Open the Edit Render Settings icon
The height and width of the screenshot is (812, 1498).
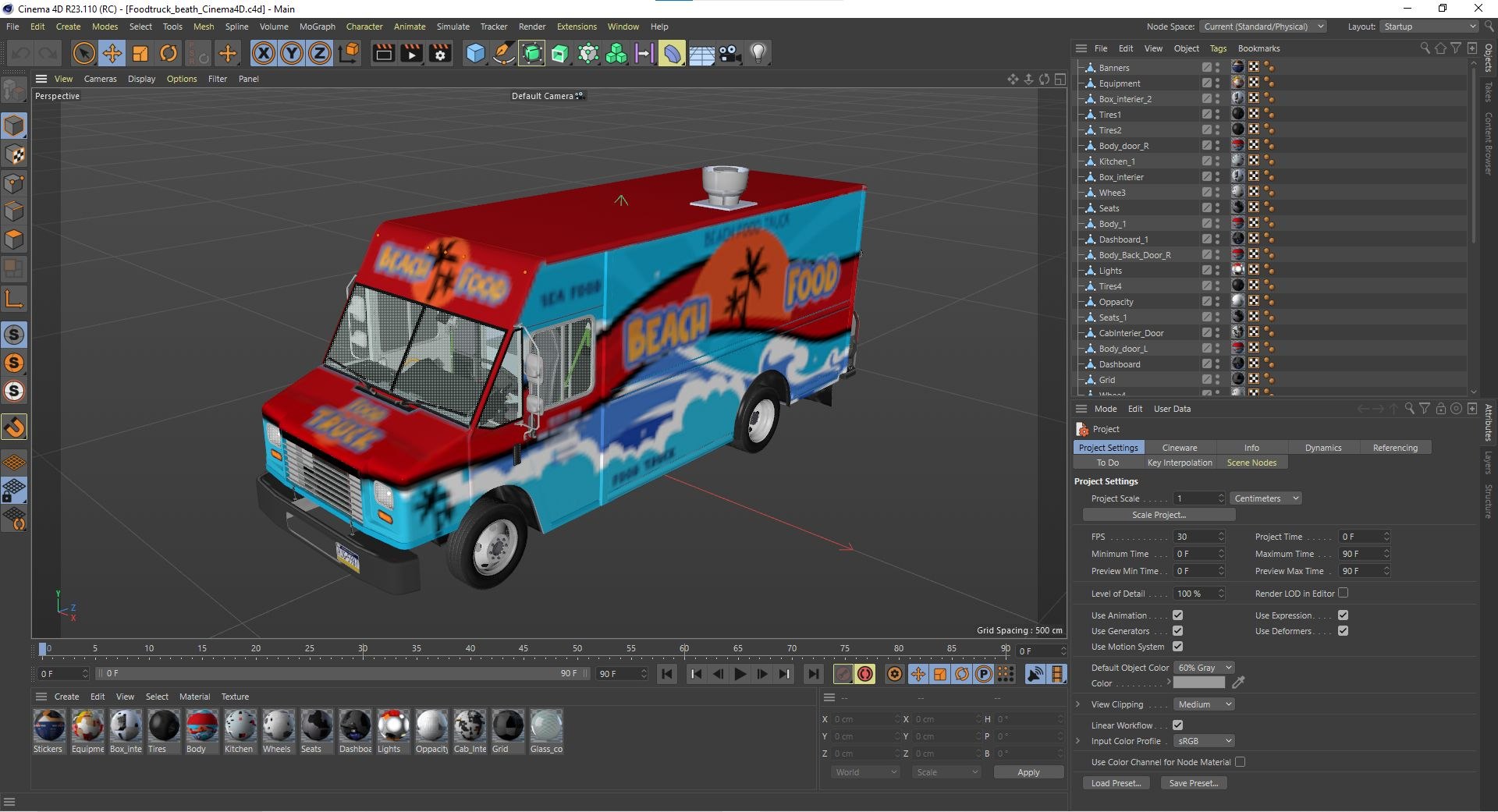(x=441, y=53)
